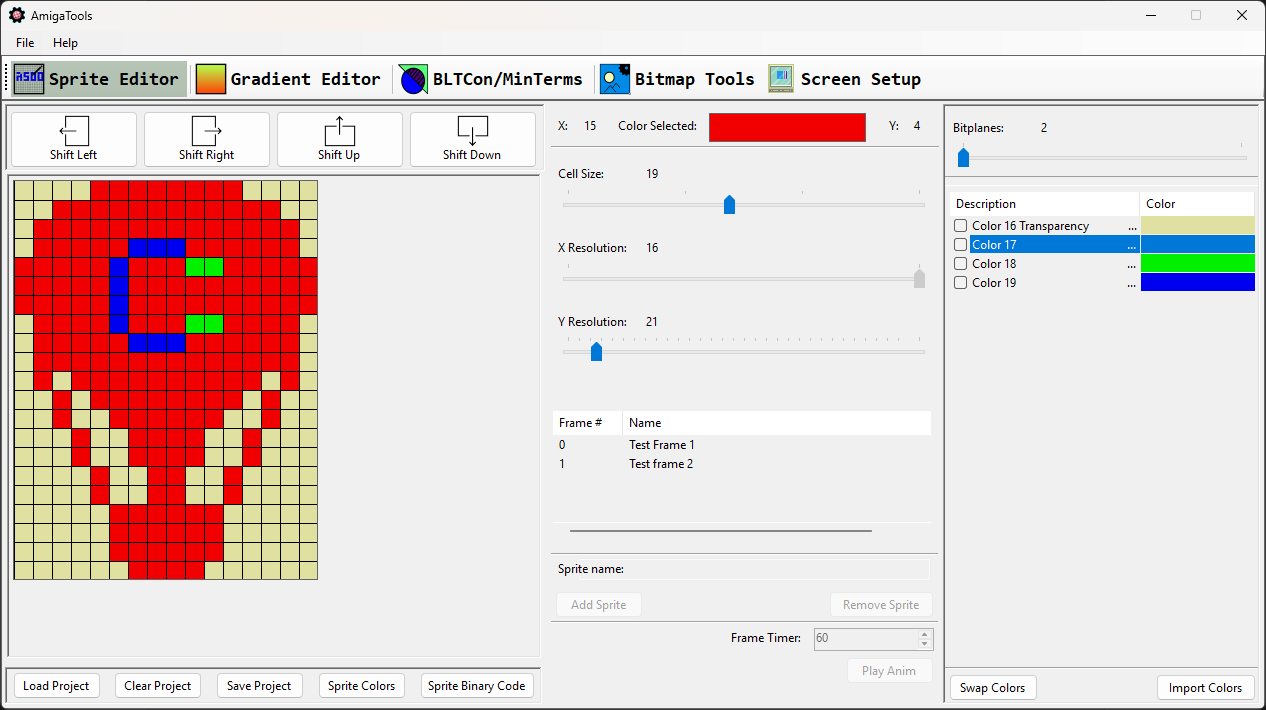
Task: Open the Sprite Editor tab
Action: pos(99,79)
